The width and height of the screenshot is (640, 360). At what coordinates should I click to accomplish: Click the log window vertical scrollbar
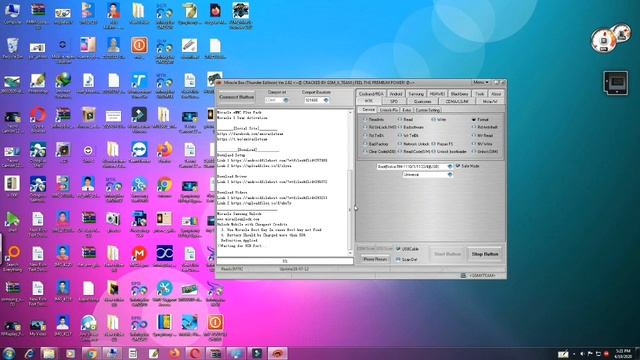tap(350, 182)
